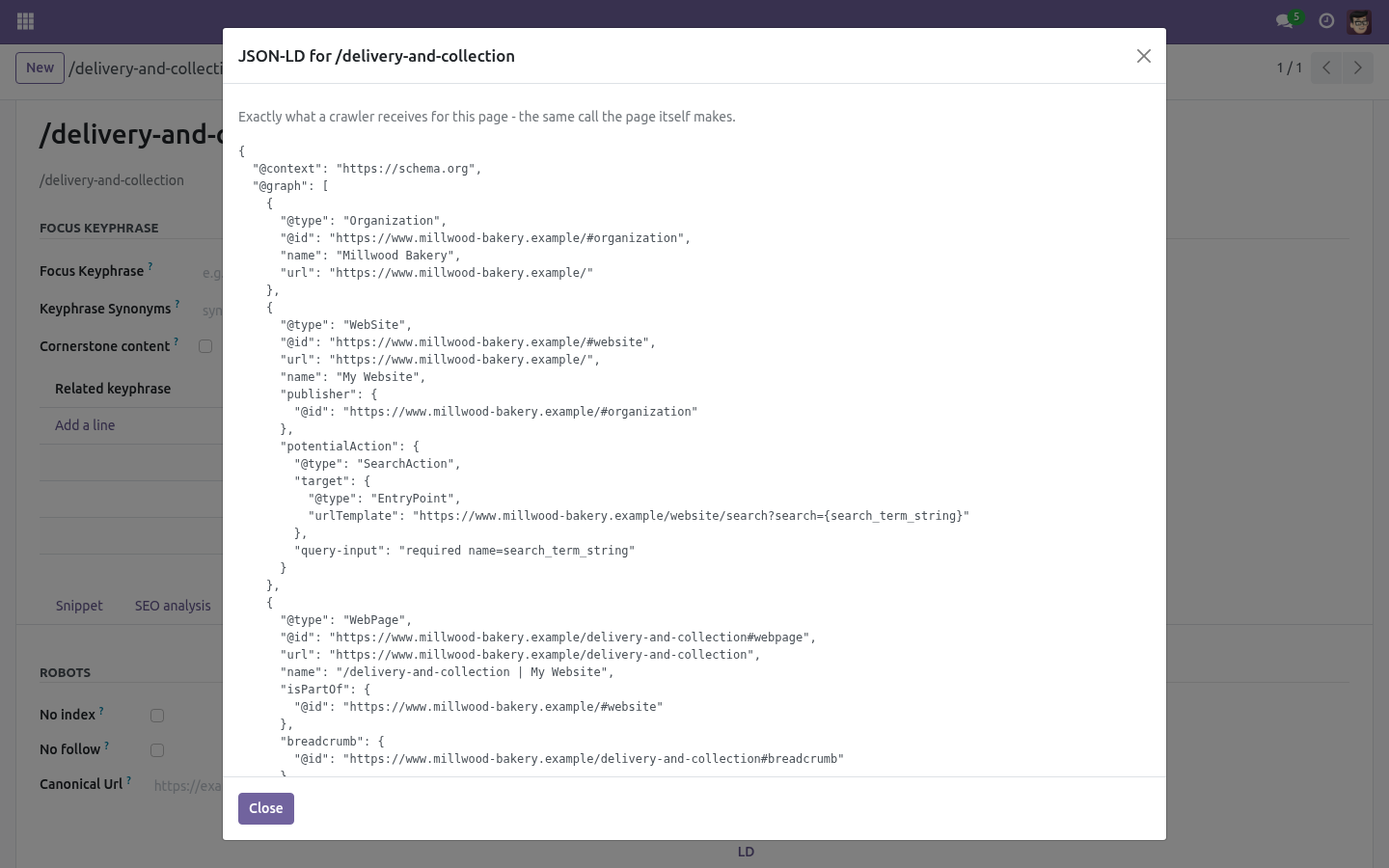This screenshot has width=1389, height=868.
Task: Go to previous record arrow
Action: [1326, 68]
